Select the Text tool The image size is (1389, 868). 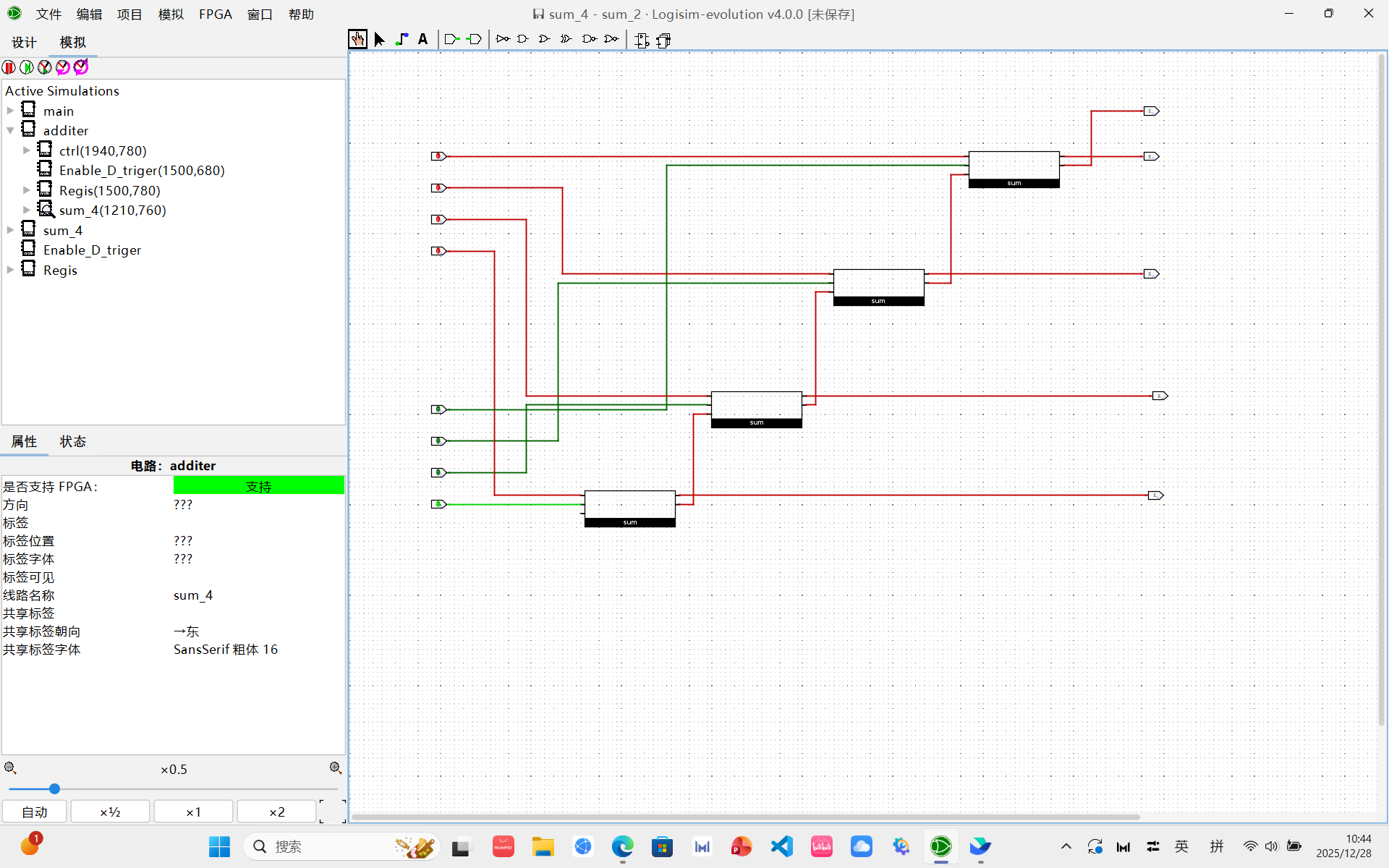click(423, 39)
